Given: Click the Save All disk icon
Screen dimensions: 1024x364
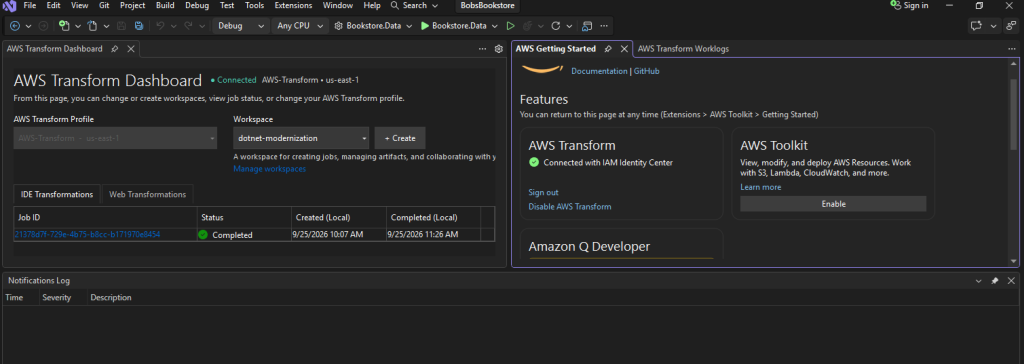Looking at the screenshot, I should (138, 26).
